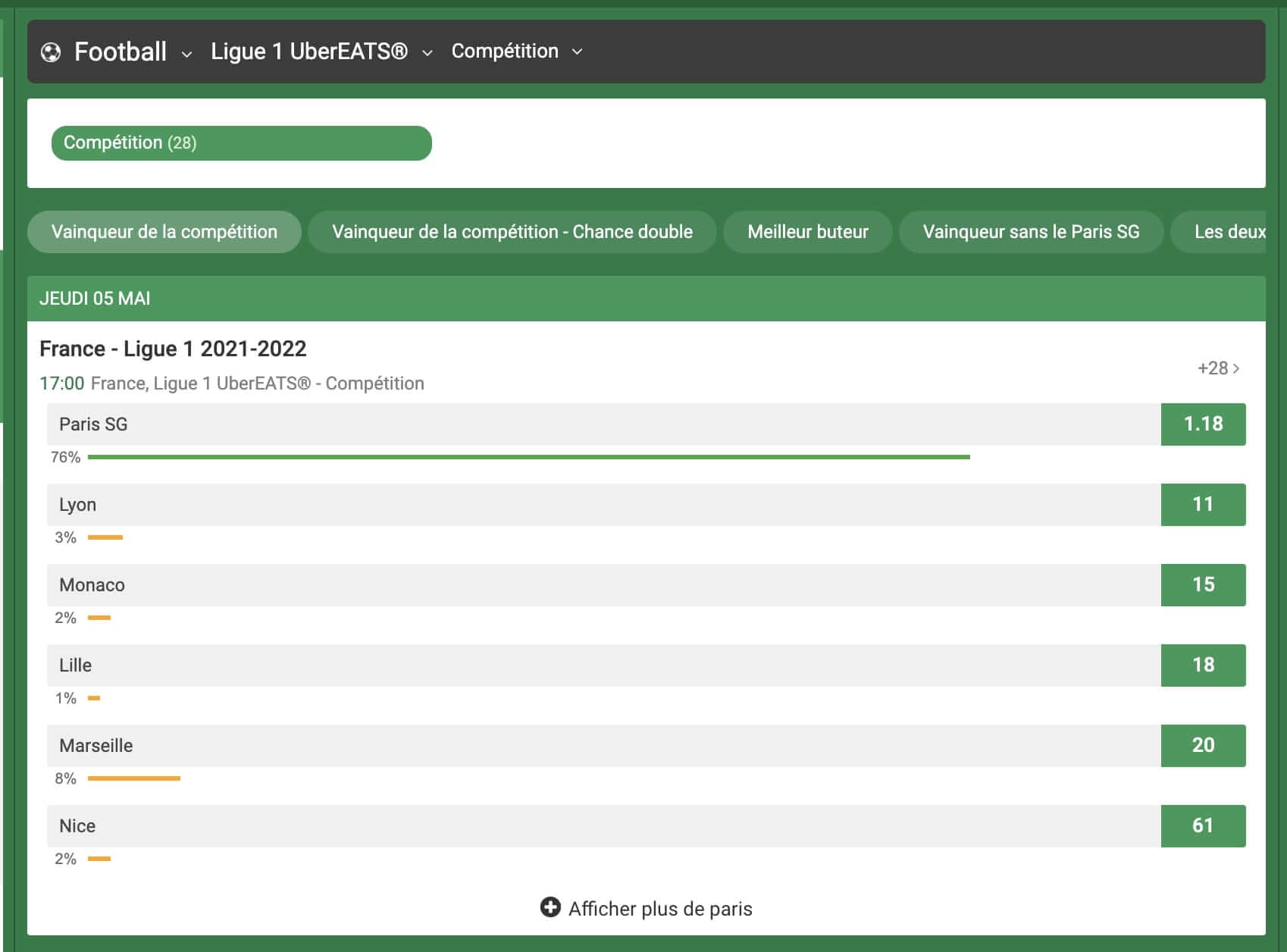Open the Chance double tab
The image size is (1287, 952).
point(512,232)
